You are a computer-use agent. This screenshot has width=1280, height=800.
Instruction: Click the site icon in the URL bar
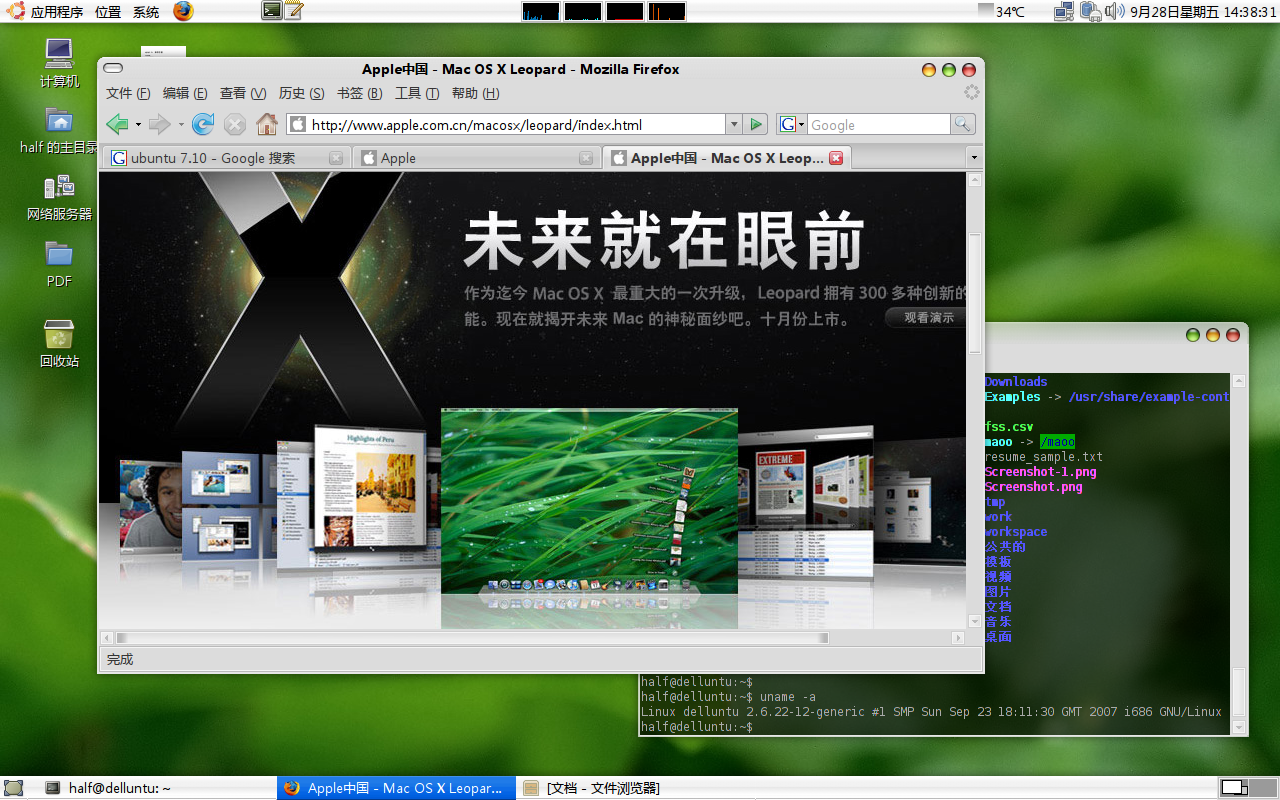(x=297, y=124)
